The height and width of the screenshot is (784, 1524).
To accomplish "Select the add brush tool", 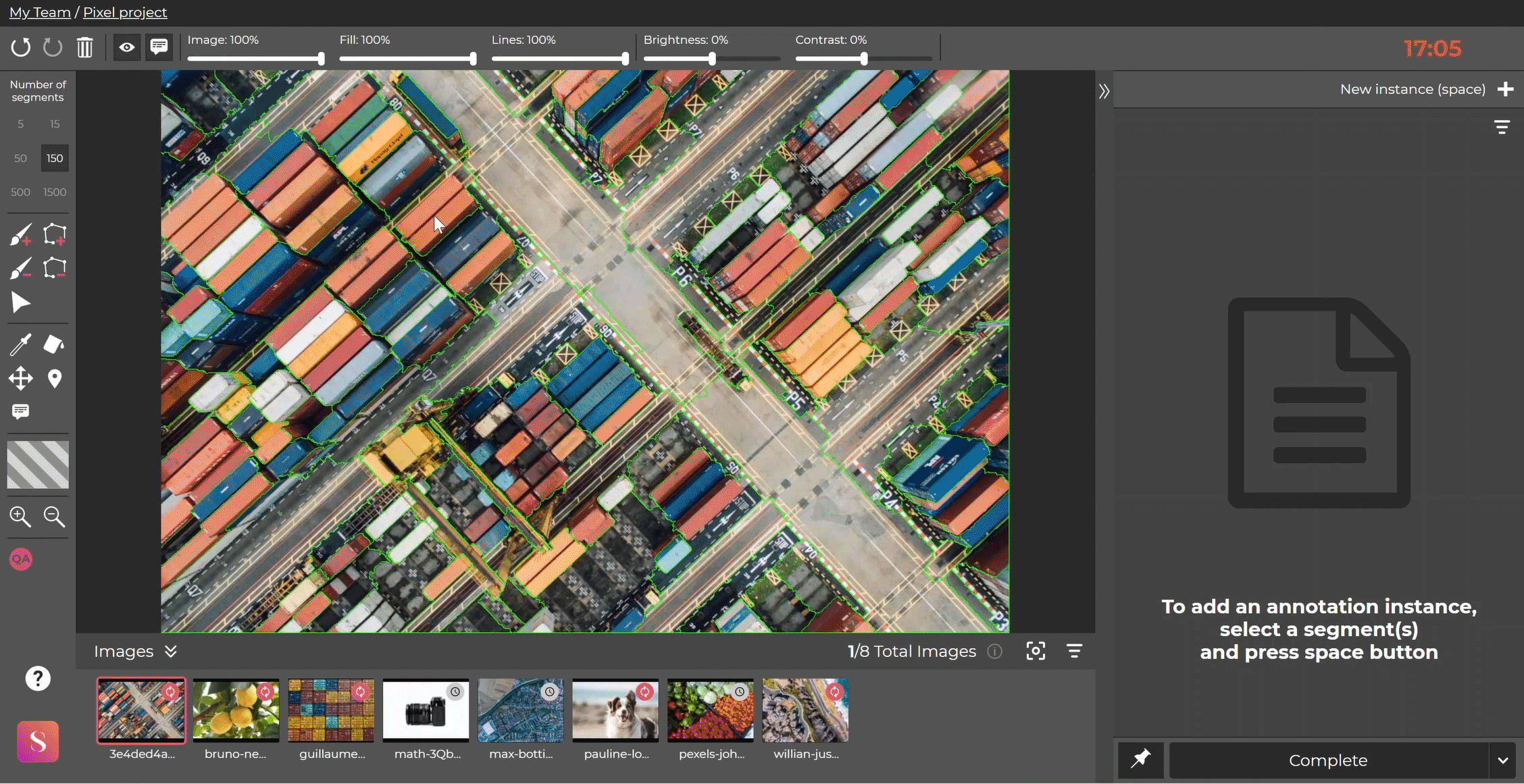I will [x=21, y=235].
